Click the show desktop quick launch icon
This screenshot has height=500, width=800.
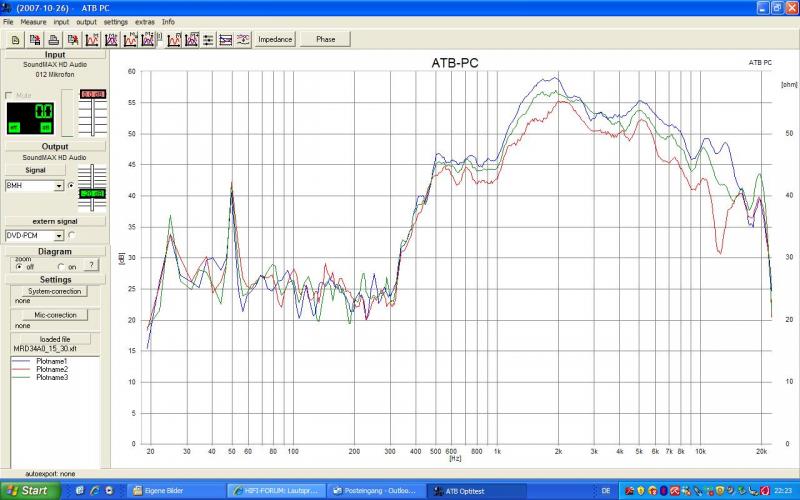[x=80, y=491]
